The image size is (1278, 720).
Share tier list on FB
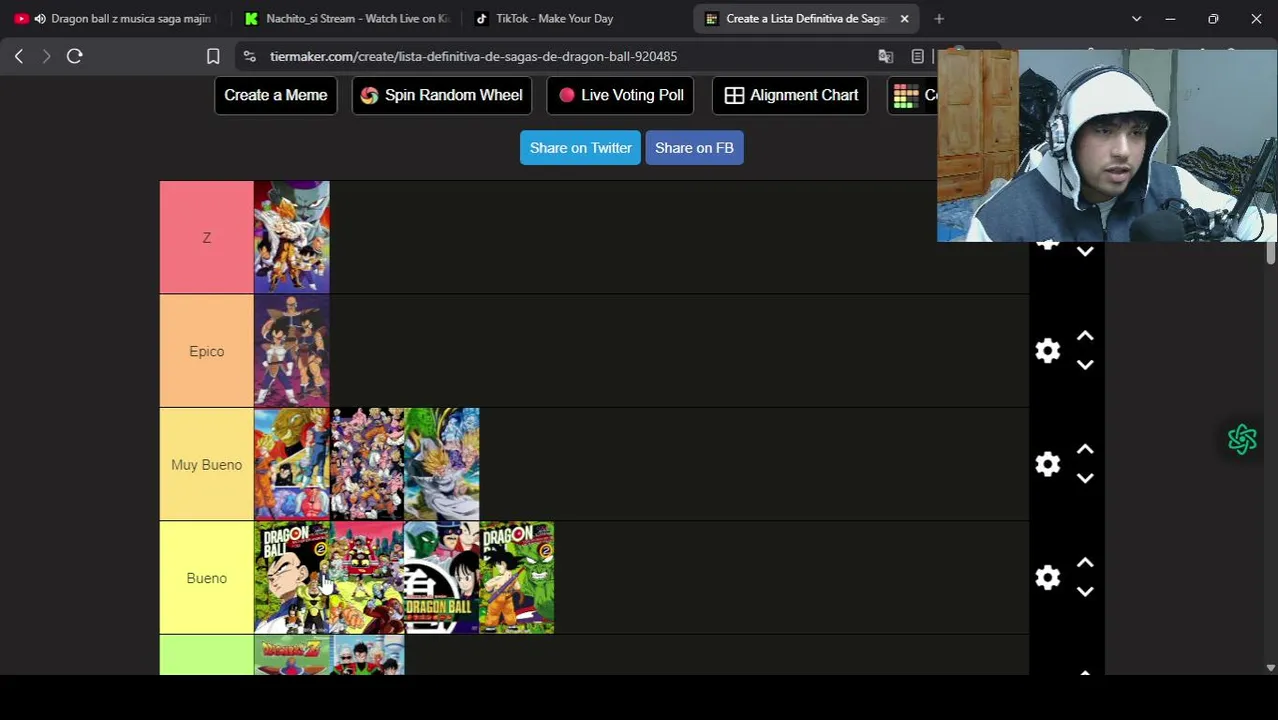click(x=694, y=148)
